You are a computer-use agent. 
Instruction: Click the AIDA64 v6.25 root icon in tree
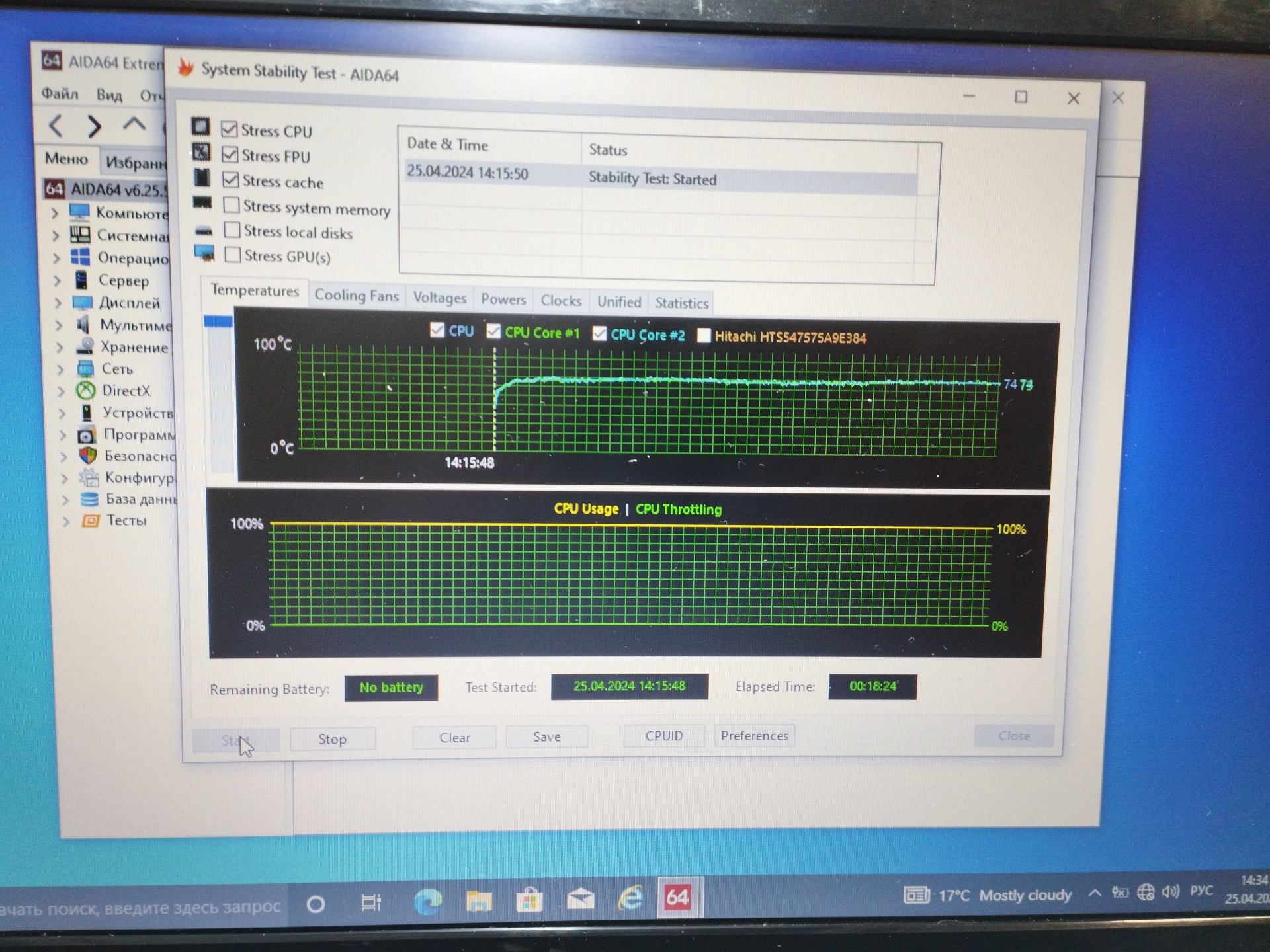54,189
